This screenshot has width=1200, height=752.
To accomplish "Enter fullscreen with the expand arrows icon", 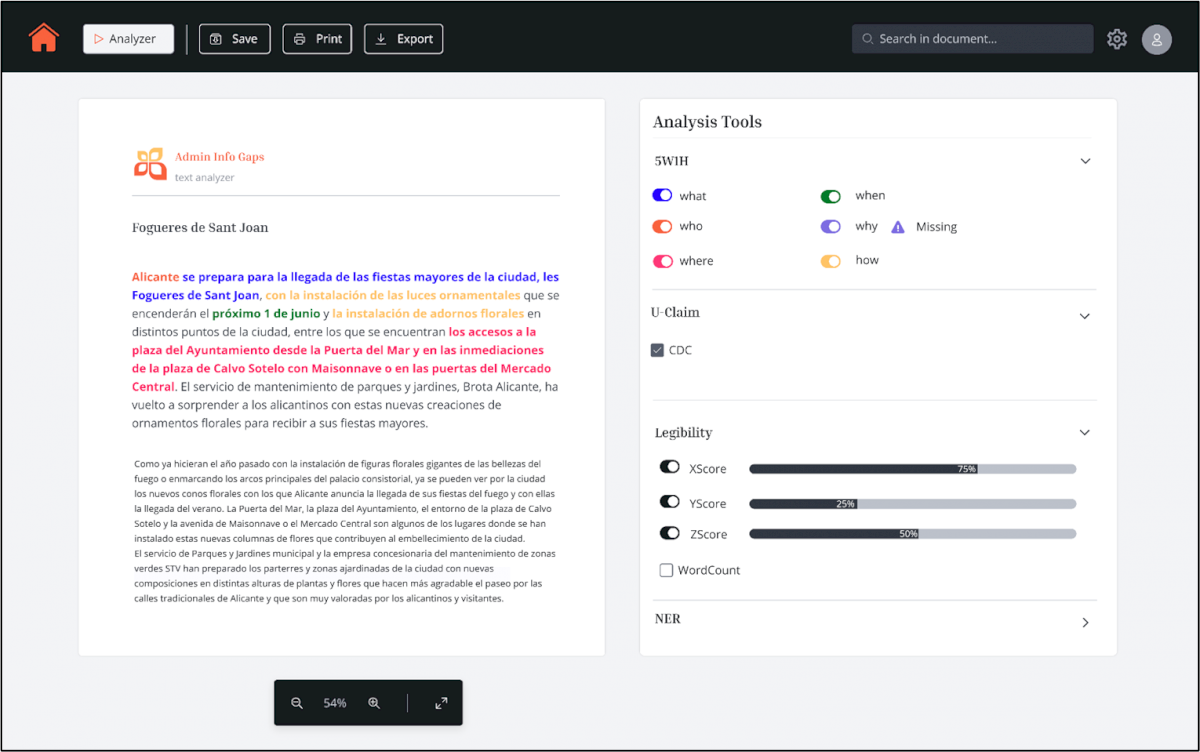I will [441, 703].
